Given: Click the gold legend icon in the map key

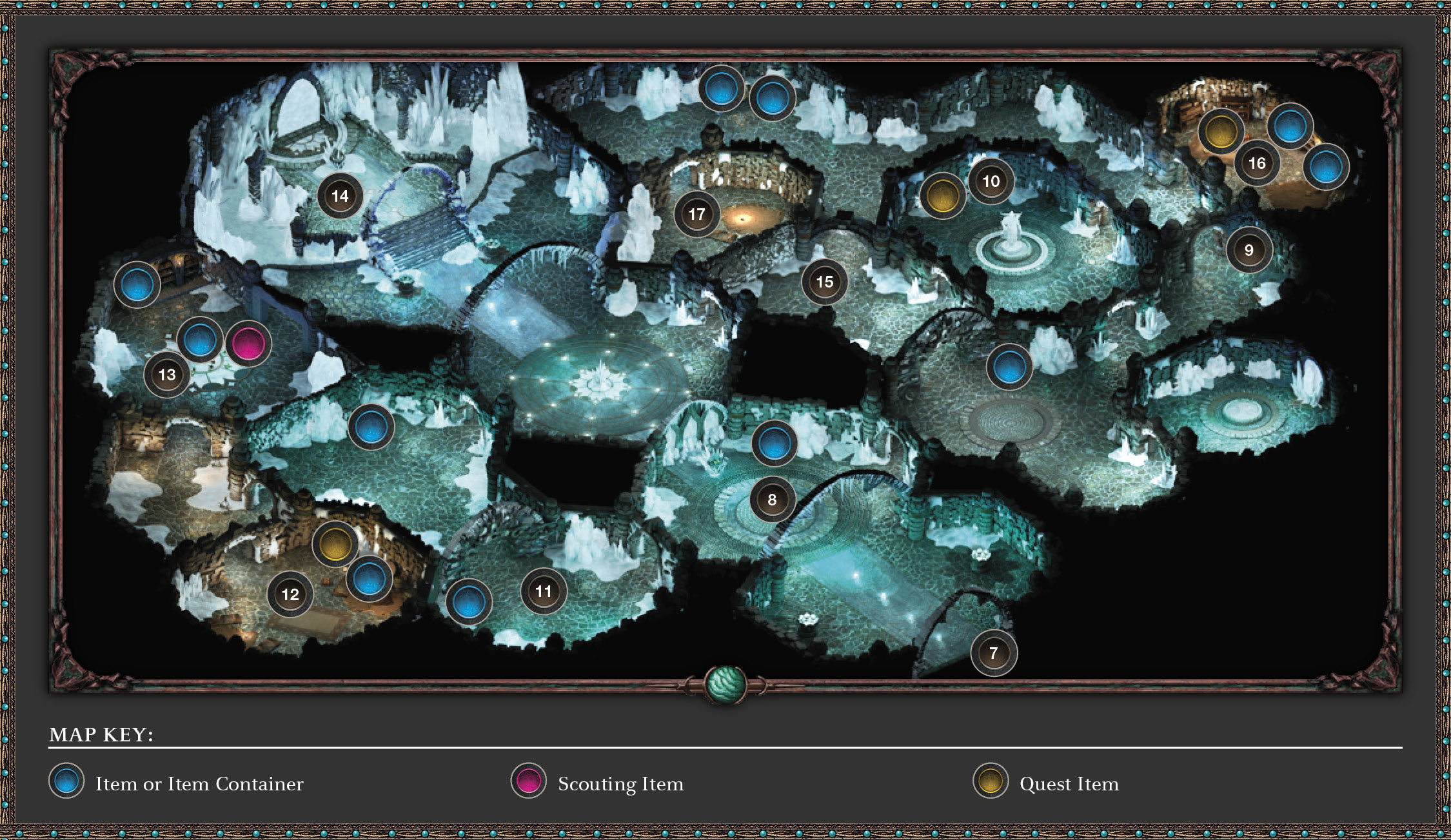Looking at the screenshot, I should (991, 781).
